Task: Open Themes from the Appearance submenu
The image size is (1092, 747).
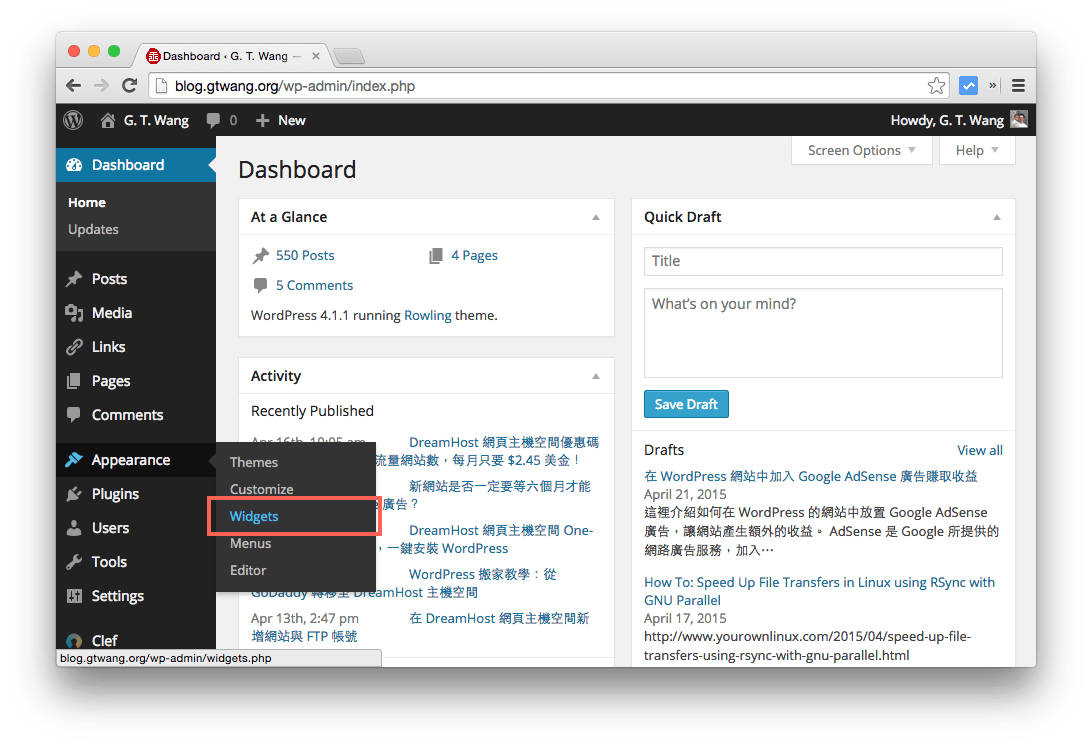Action: (254, 462)
